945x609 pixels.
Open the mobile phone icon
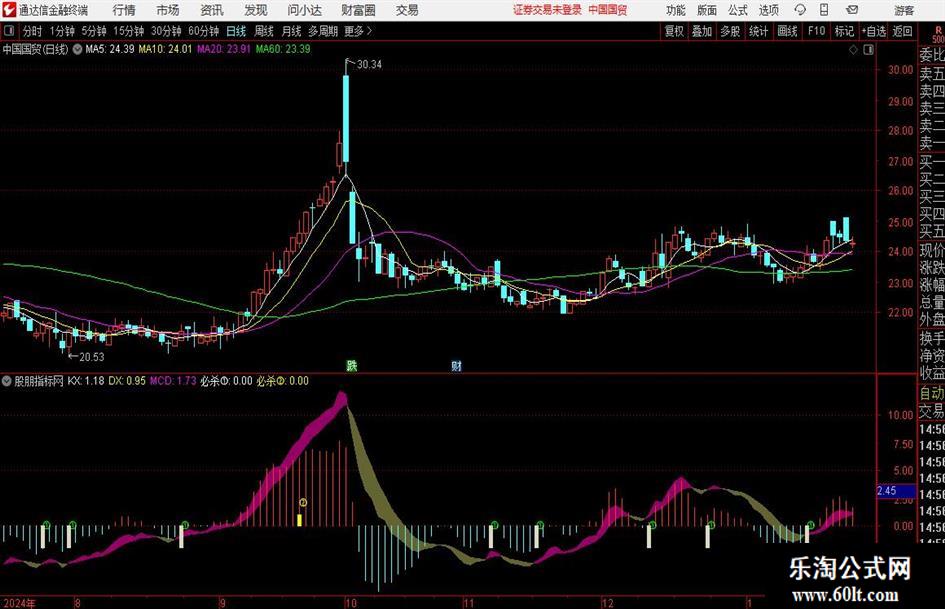tap(824, 10)
